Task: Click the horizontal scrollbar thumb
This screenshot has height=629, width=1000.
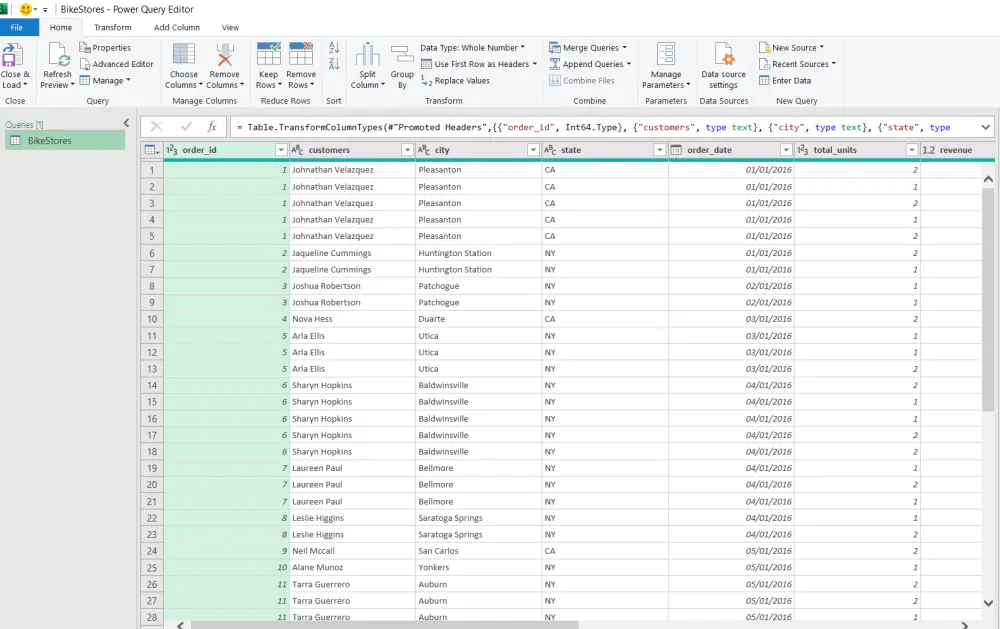Action: 385,625
